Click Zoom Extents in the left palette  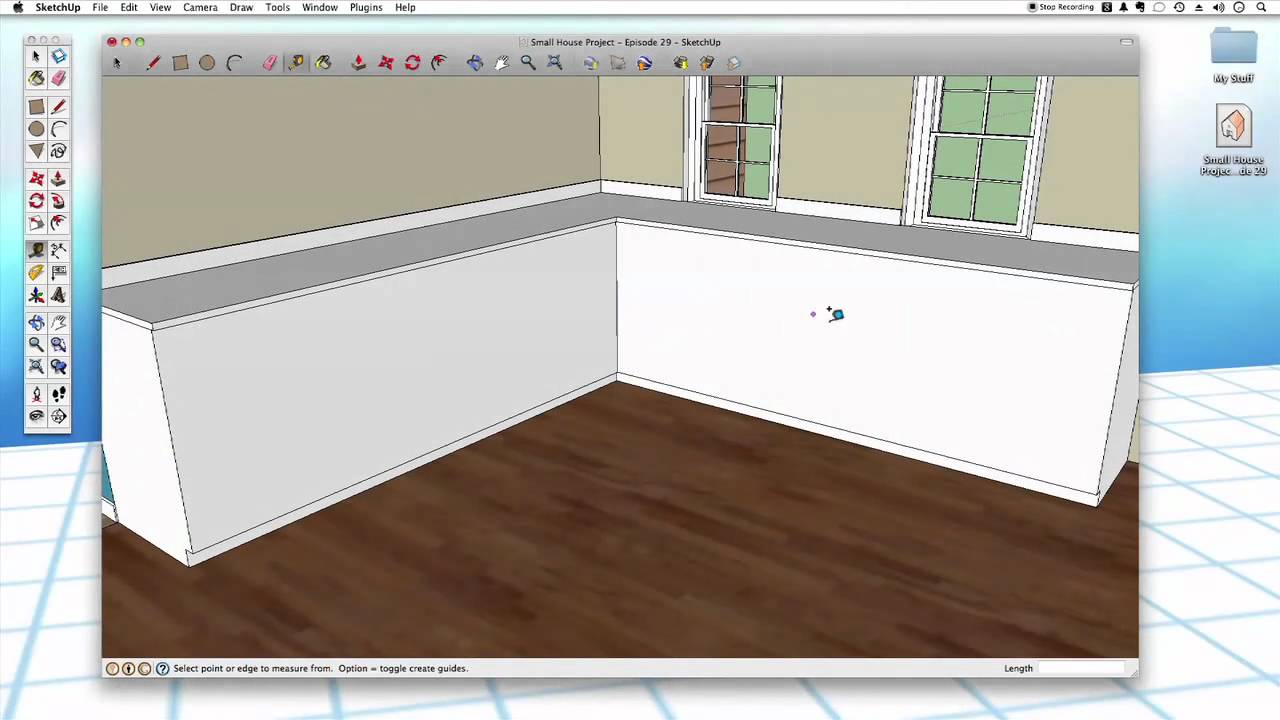(36, 367)
